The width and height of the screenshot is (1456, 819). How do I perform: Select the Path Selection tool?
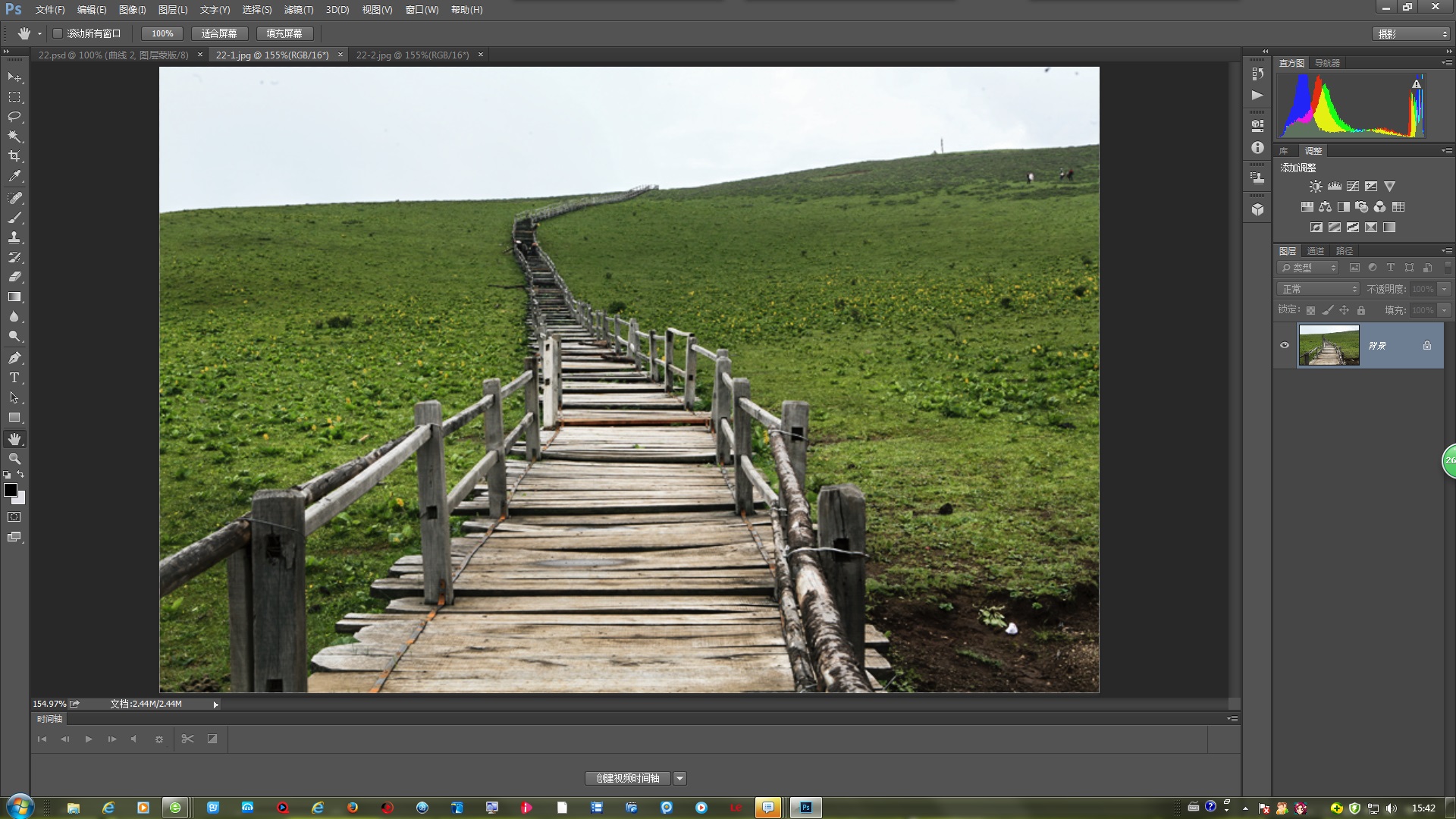click(14, 397)
